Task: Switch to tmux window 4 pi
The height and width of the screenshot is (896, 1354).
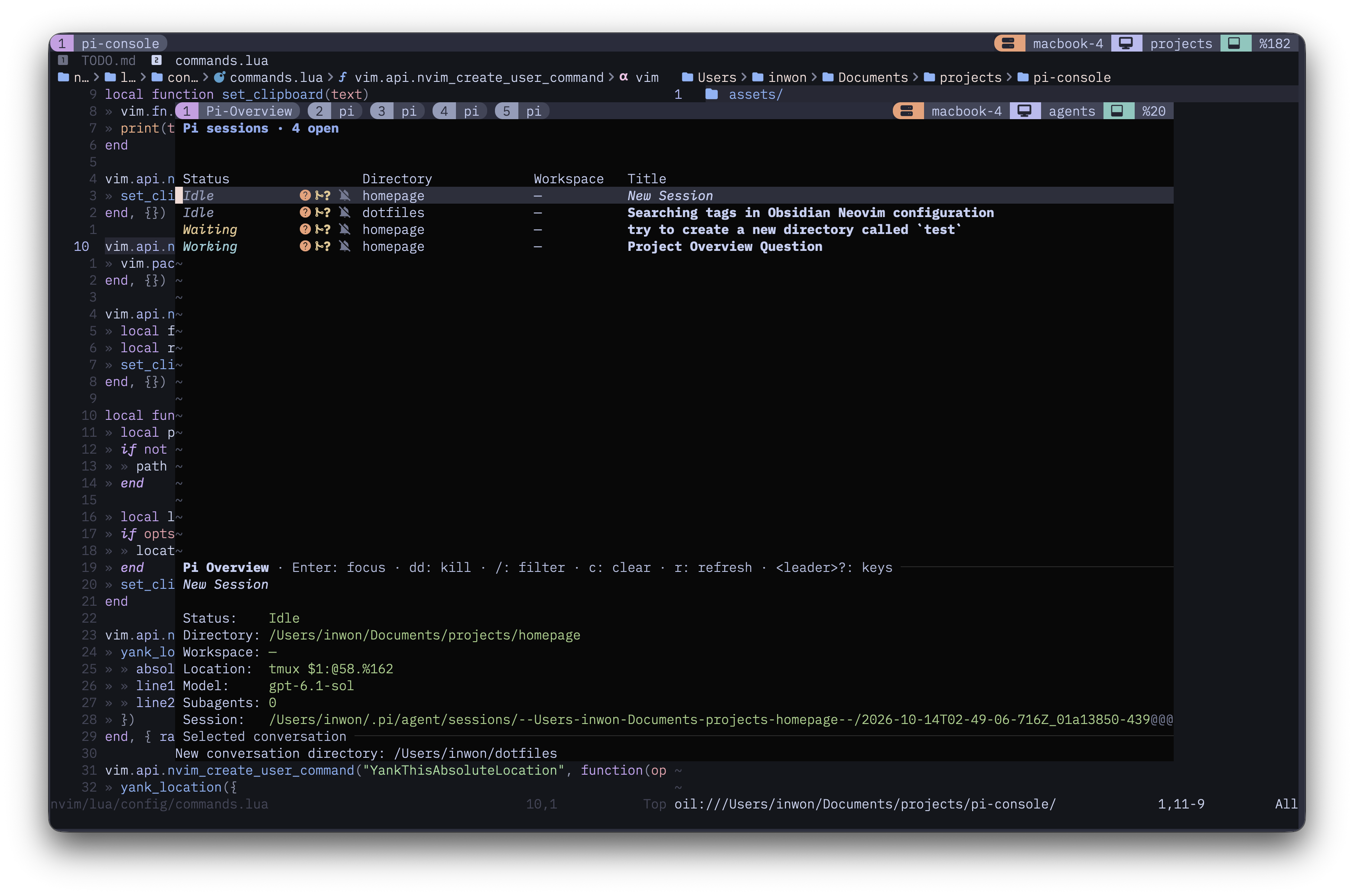Action: (x=459, y=111)
